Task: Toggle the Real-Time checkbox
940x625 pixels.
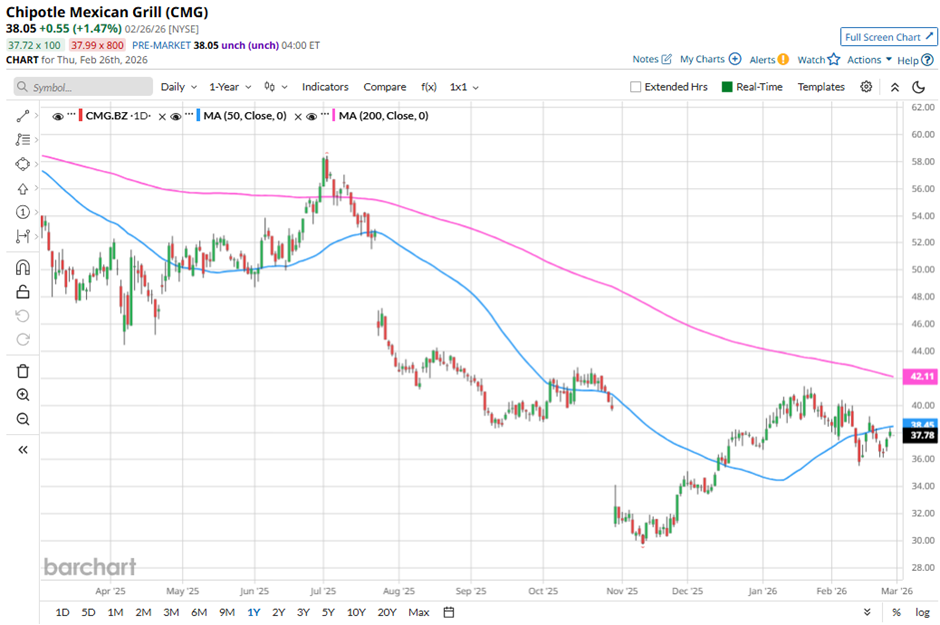Action: click(x=727, y=87)
